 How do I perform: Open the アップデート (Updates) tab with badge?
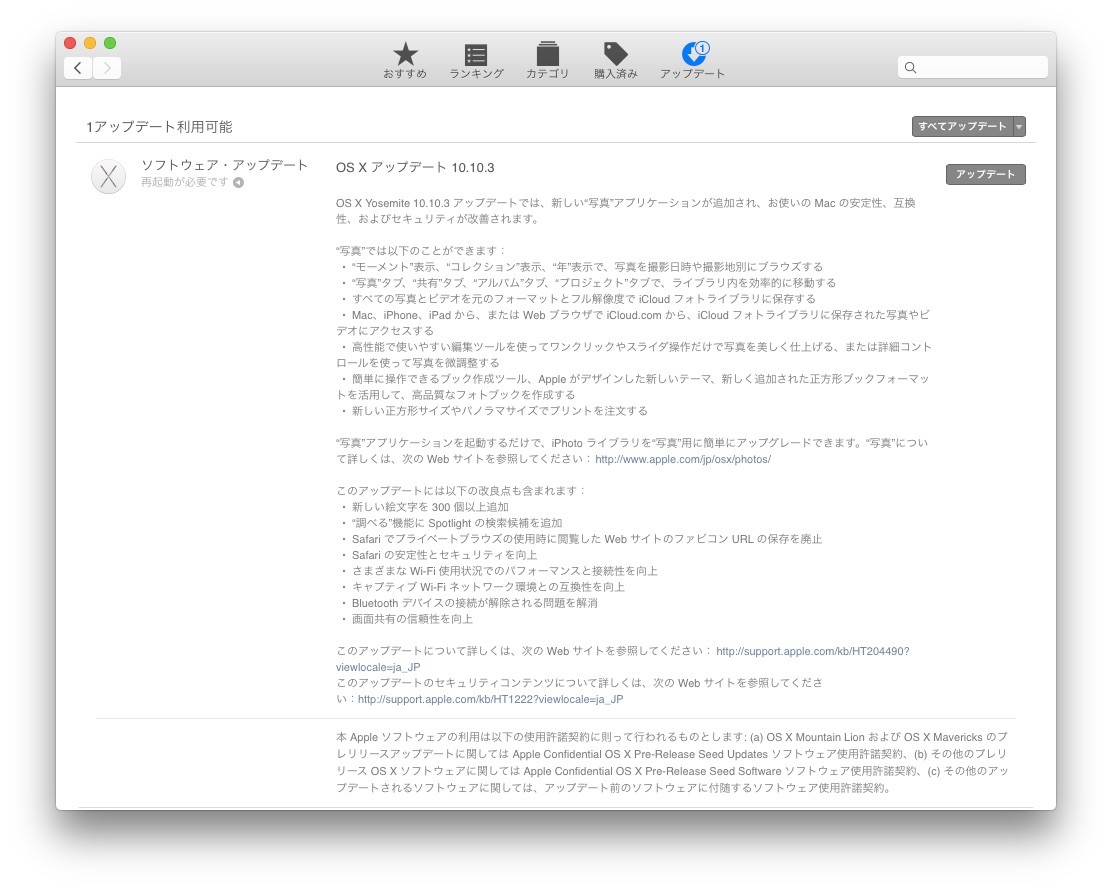point(692,60)
